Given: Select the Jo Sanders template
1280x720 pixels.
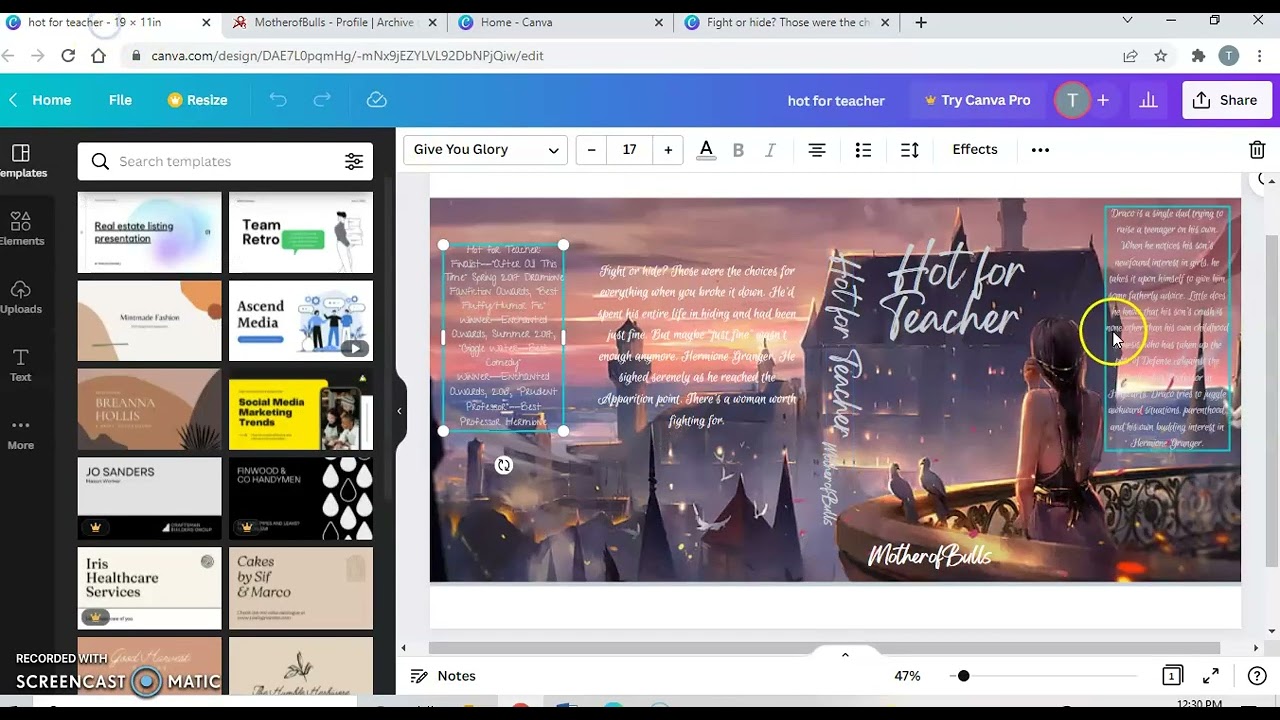Looking at the screenshot, I should (x=150, y=498).
